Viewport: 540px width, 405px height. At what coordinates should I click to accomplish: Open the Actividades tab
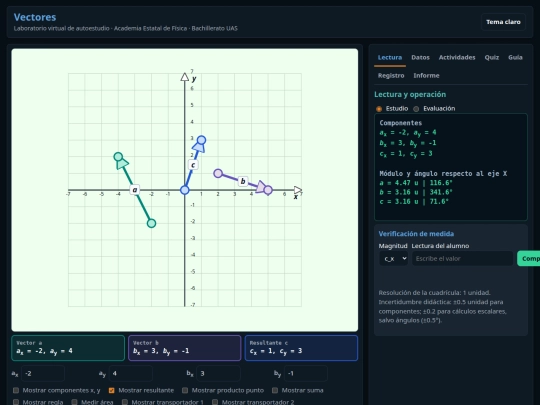pos(457,58)
